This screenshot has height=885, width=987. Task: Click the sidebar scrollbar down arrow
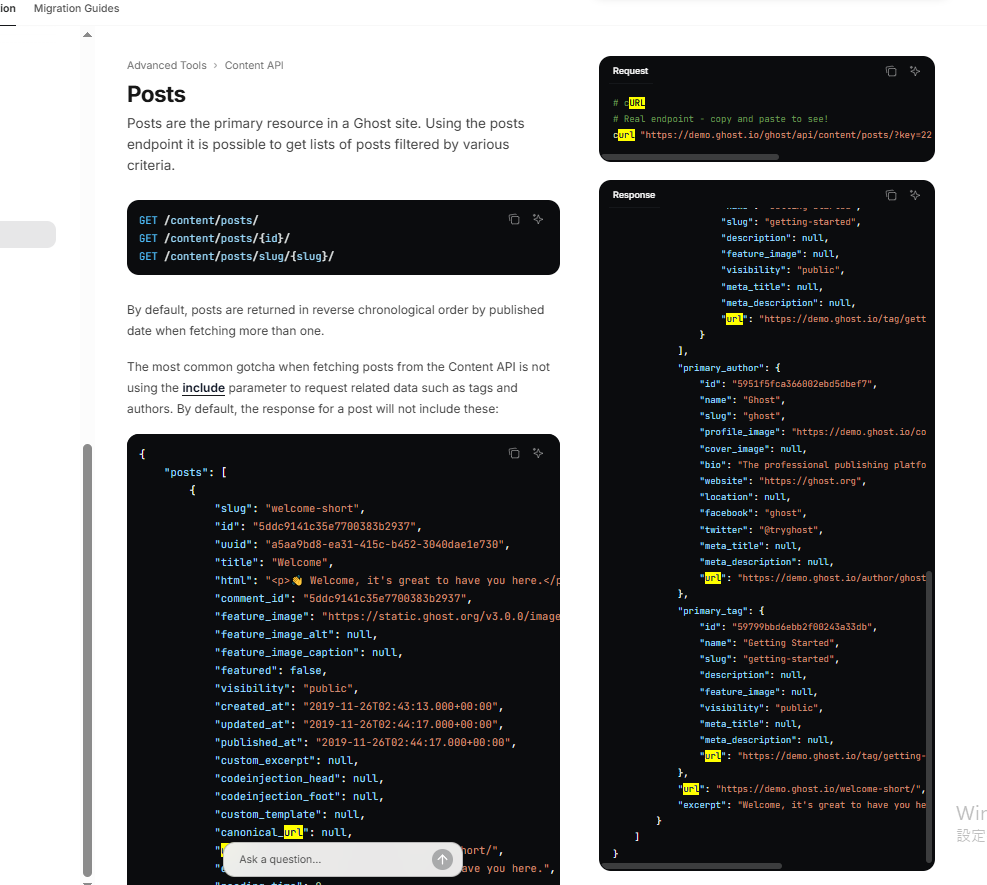click(87, 881)
